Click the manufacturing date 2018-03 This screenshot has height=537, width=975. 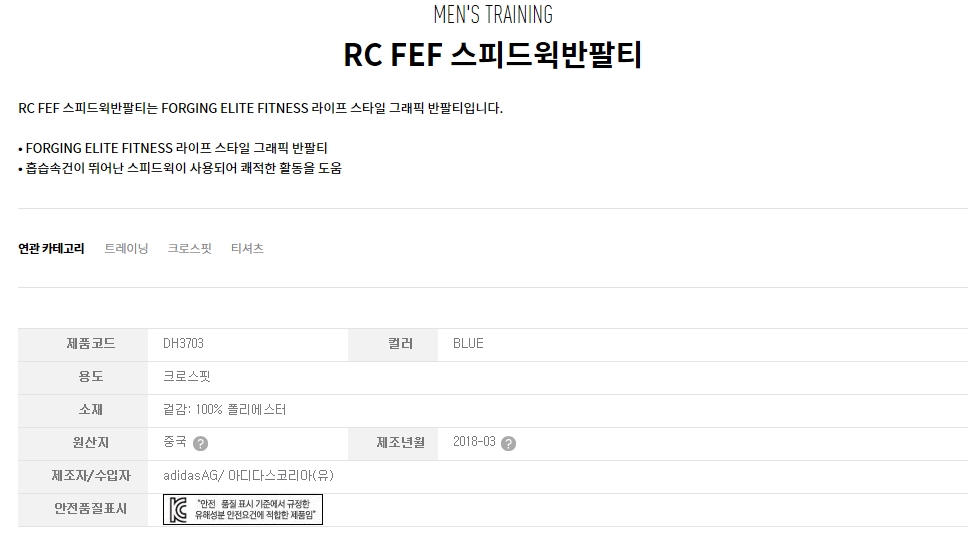[474, 442]
